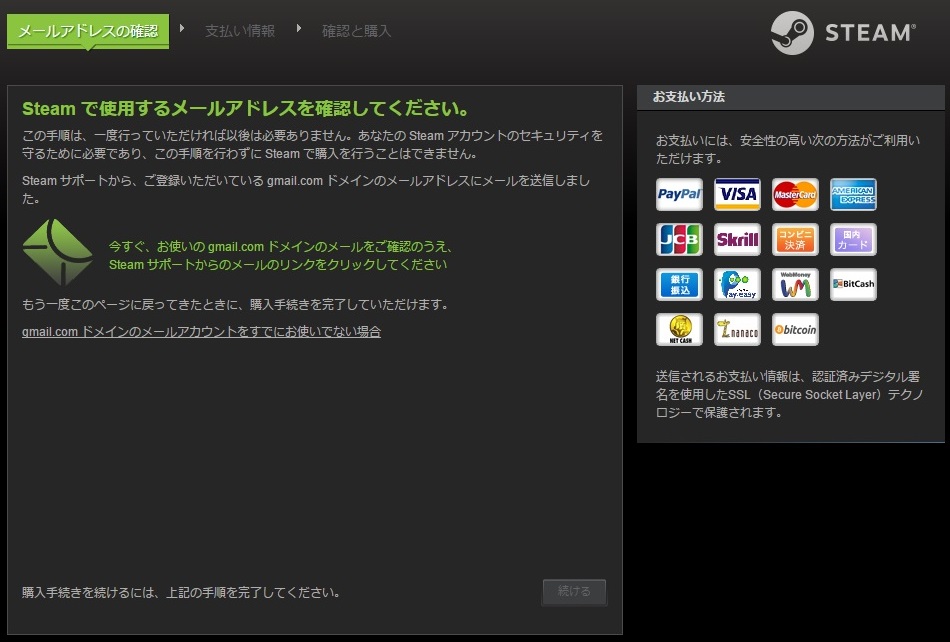Click the コンビニ決済 payment icon
This screenshot has height=642, width=950.
tap(795, 239)
